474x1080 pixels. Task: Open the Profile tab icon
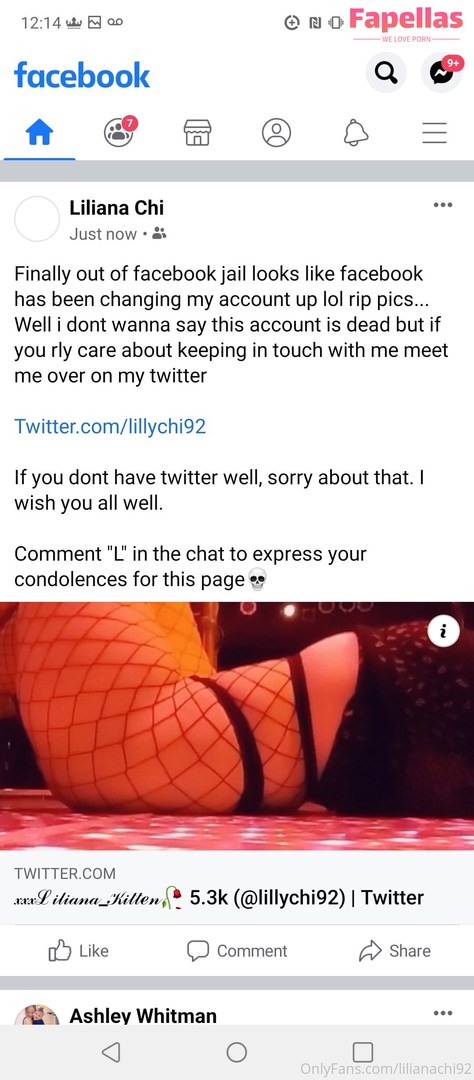tap(276, 132)
